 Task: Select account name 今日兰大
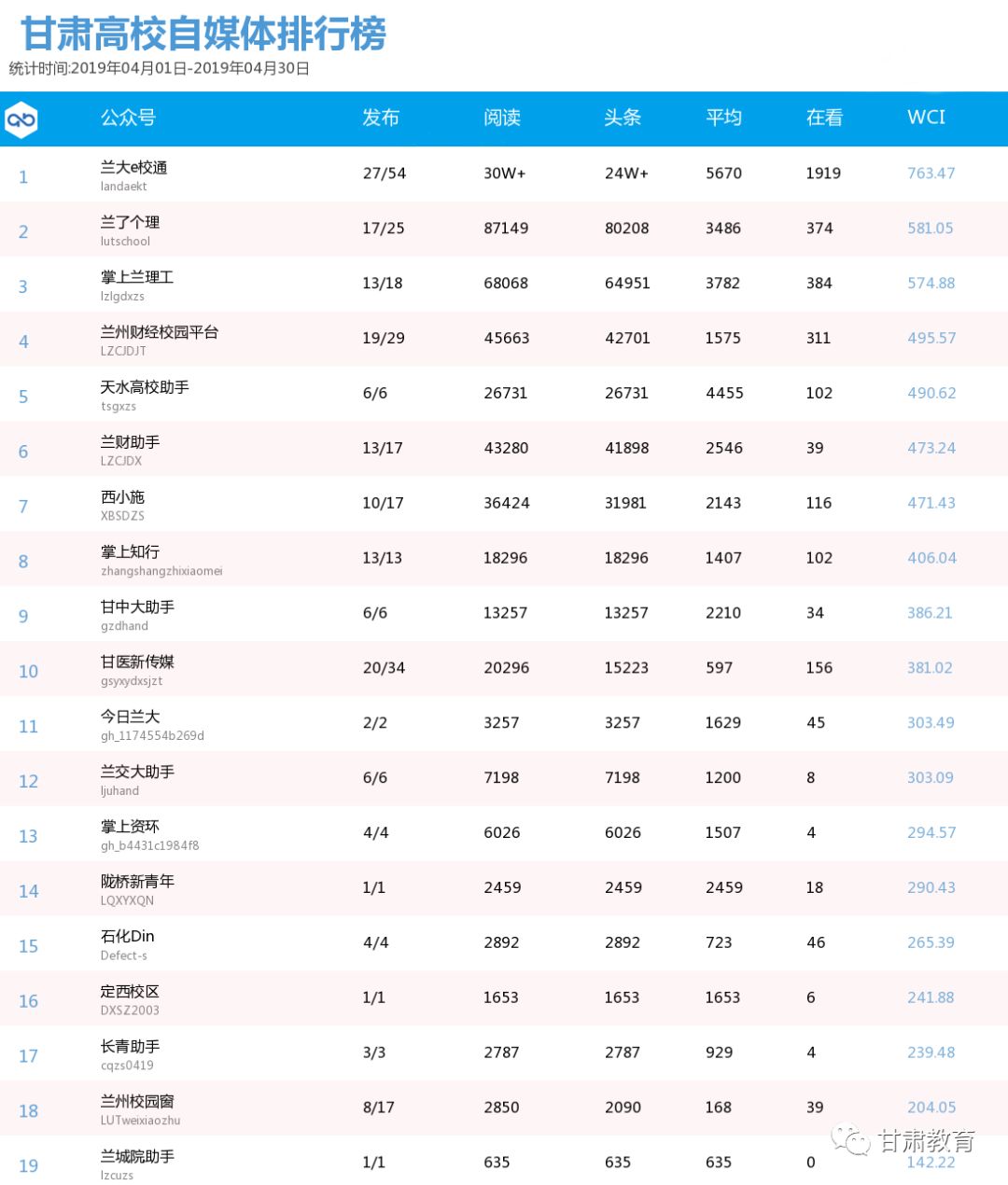pos(130,718)
